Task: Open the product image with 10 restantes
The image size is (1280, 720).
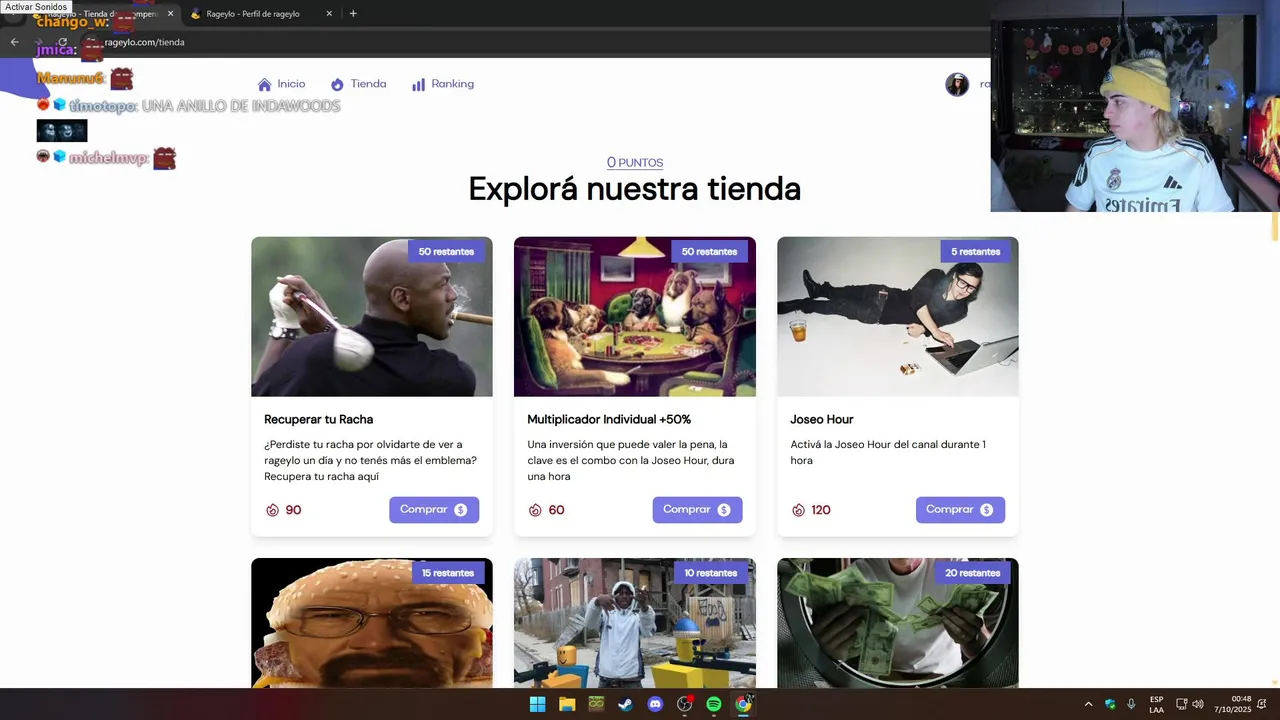Action: [635, 623]
